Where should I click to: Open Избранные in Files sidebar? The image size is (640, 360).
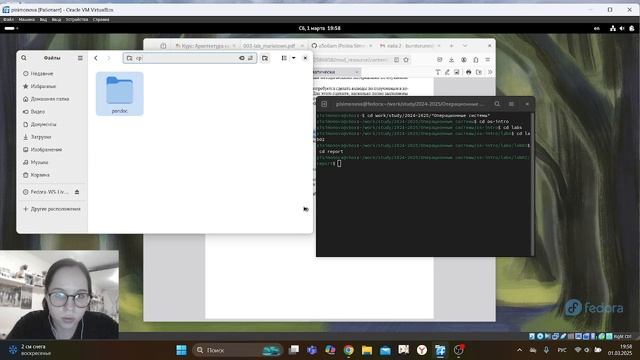click(52, 86)
